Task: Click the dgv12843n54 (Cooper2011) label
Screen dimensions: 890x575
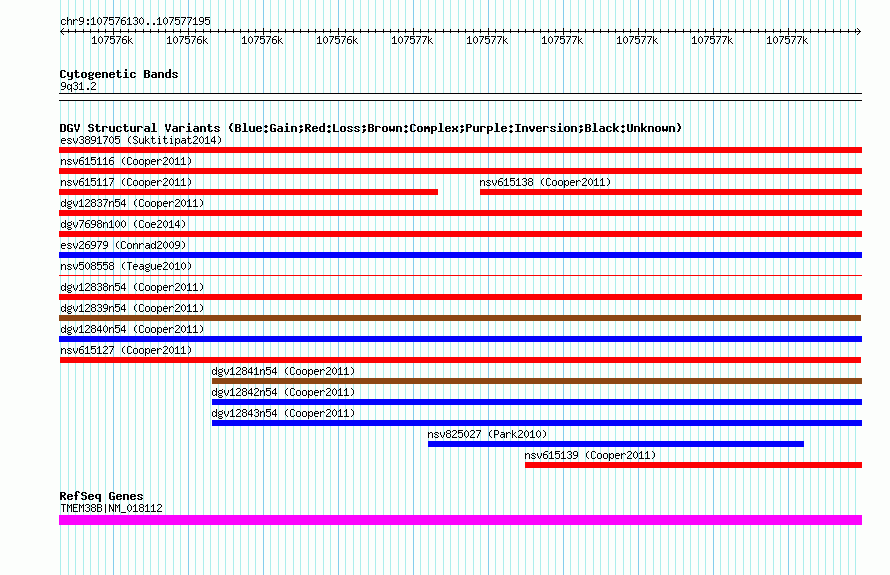Action: (x=283, y=413)
